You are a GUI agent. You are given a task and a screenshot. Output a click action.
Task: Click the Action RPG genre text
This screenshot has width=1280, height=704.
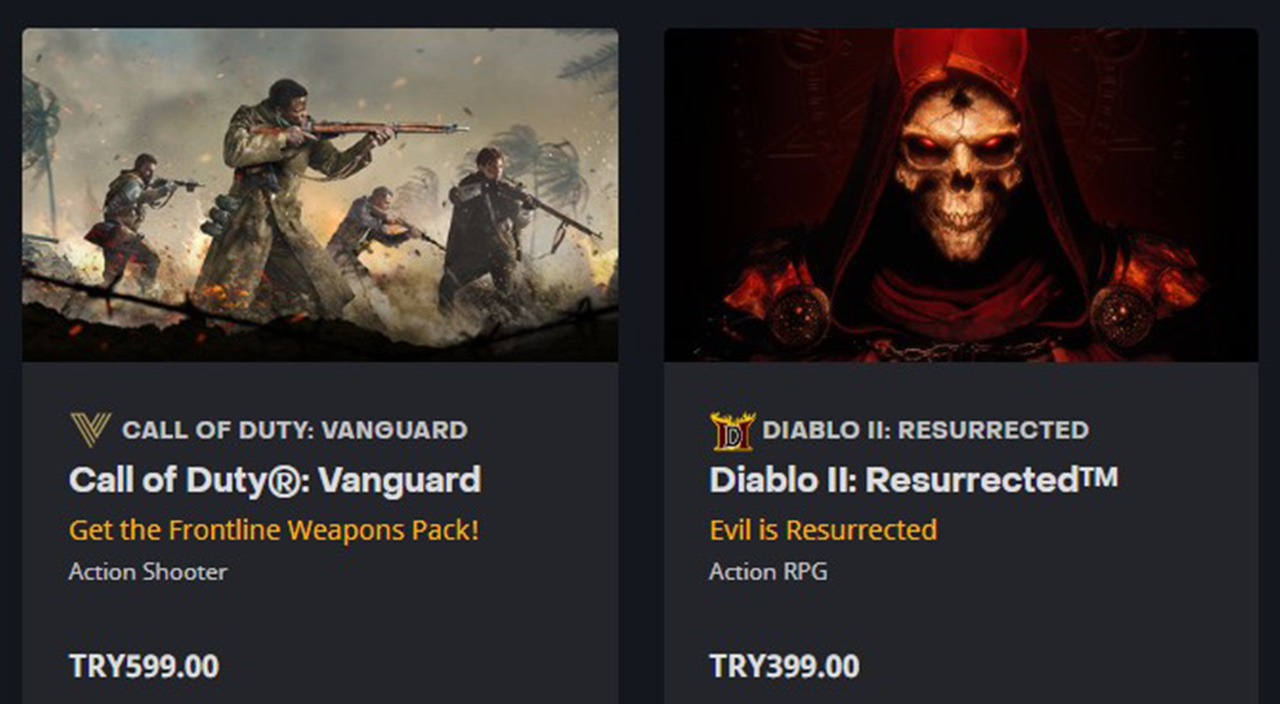click(768, 572)
